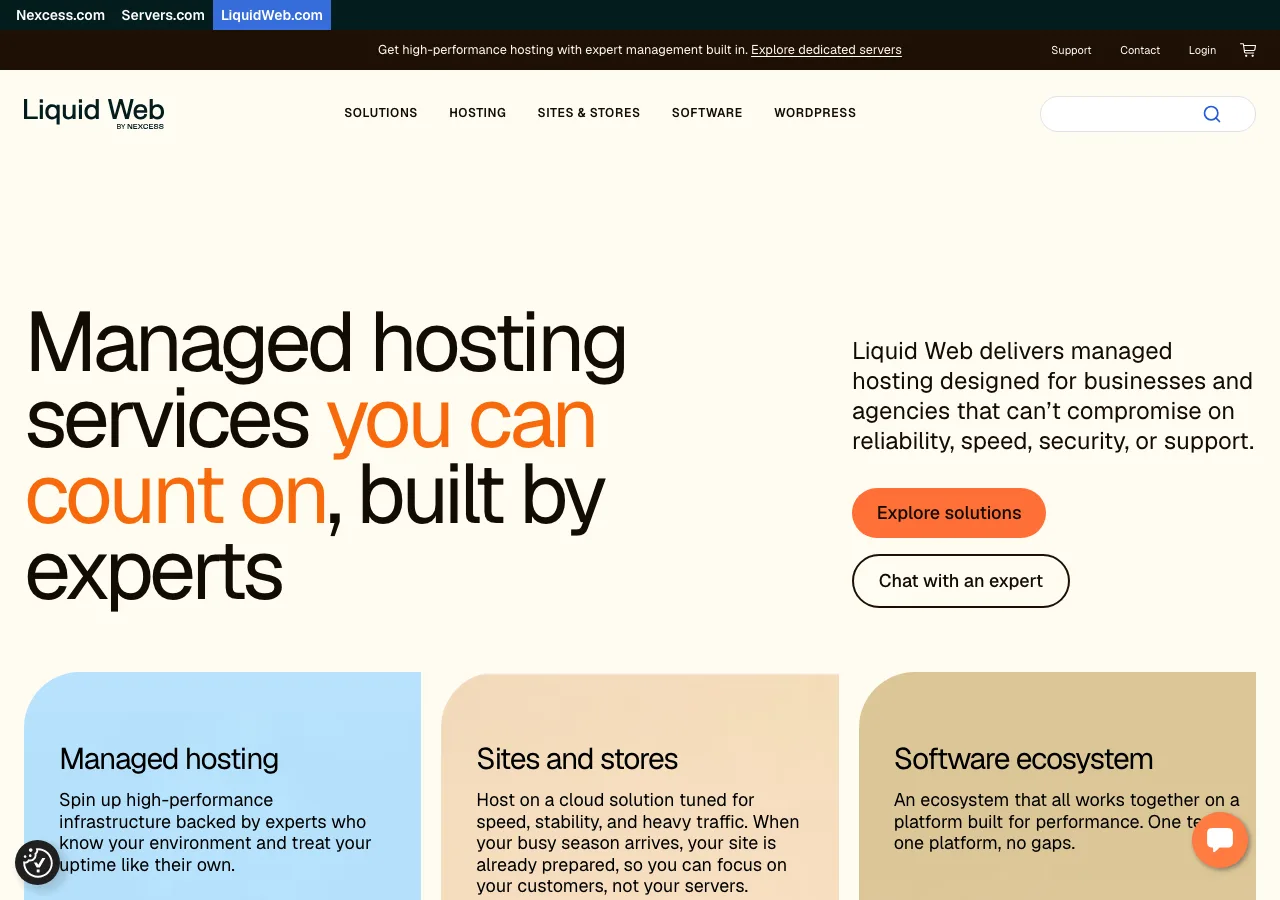
Task: Open the orange chat bubble widget
Action: (x=1220, y=840)
